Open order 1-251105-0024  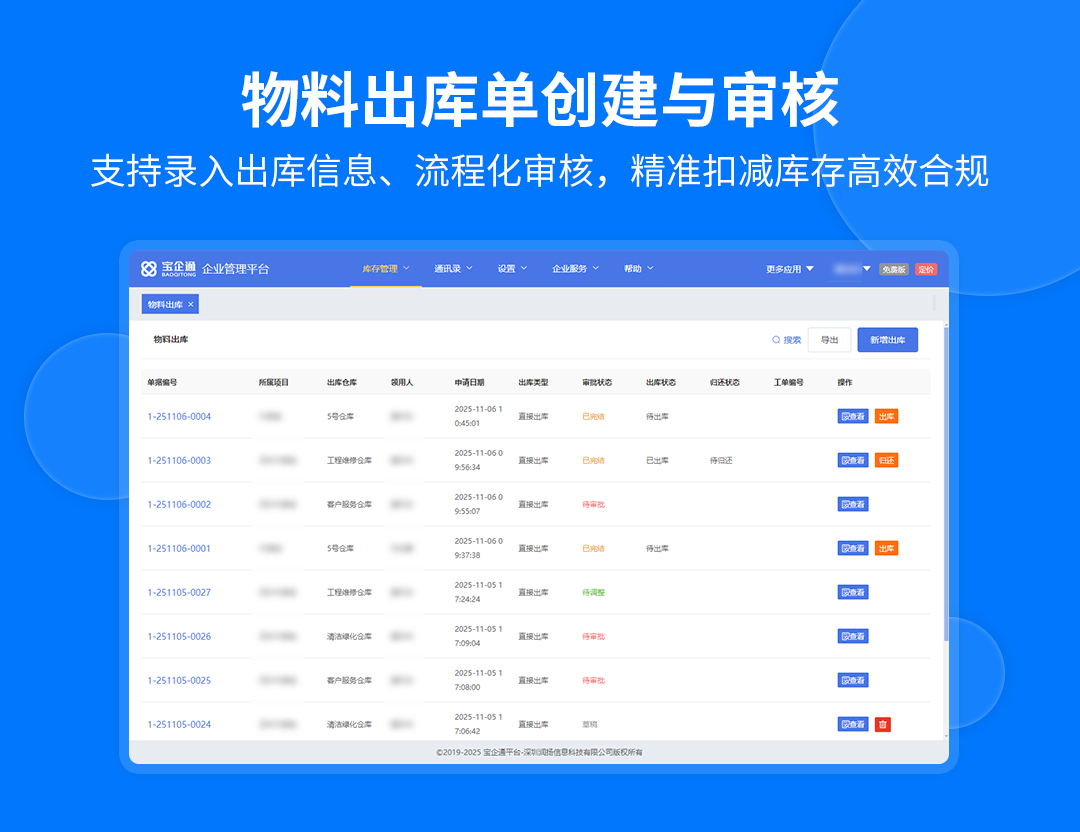pos(179,725)
